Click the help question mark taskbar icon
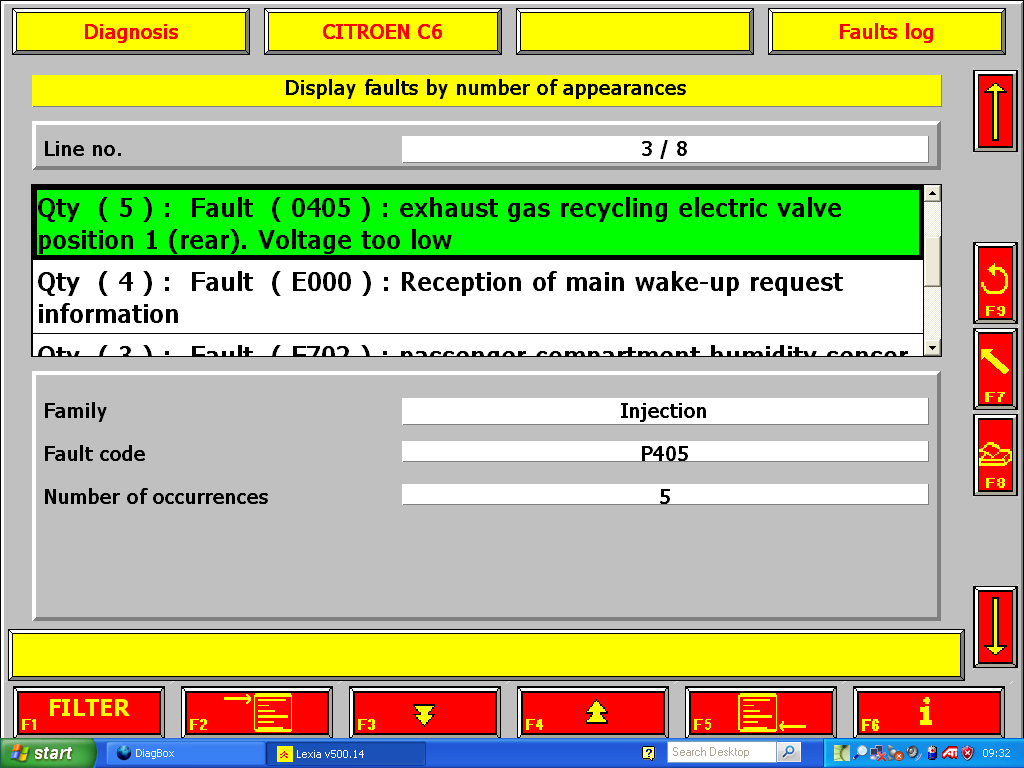This screenshot has height=768, width=1024. [648, 753]
